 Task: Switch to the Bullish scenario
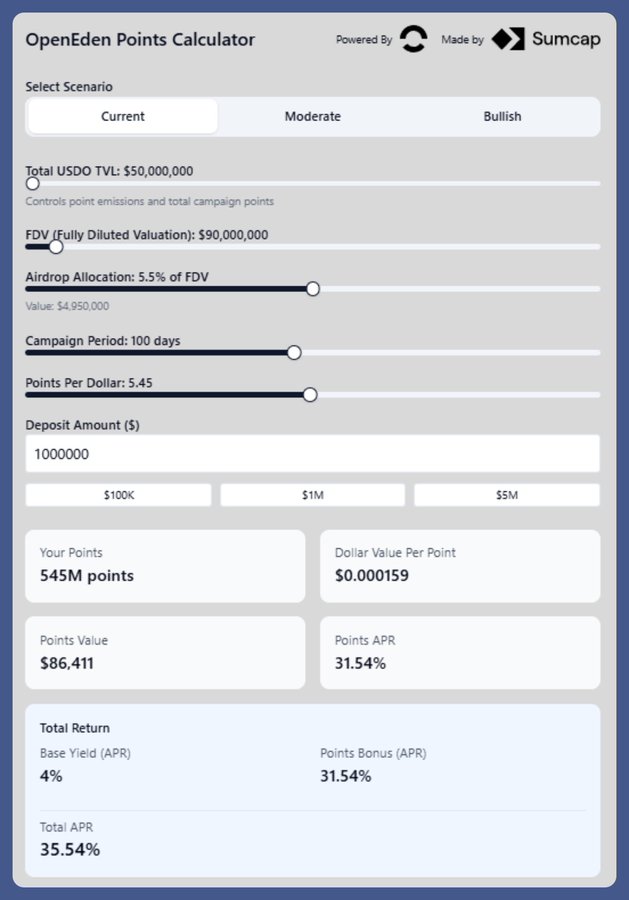[502, 117]
